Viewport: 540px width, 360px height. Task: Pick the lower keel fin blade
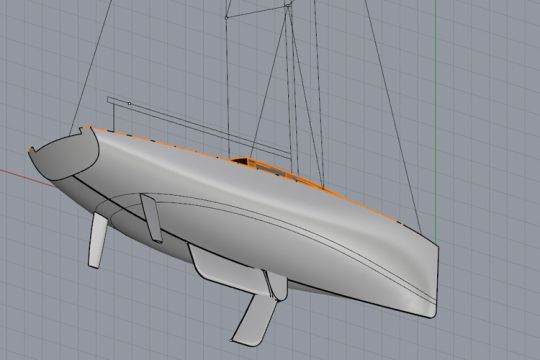pyautogui.click(x=254, y=319)
